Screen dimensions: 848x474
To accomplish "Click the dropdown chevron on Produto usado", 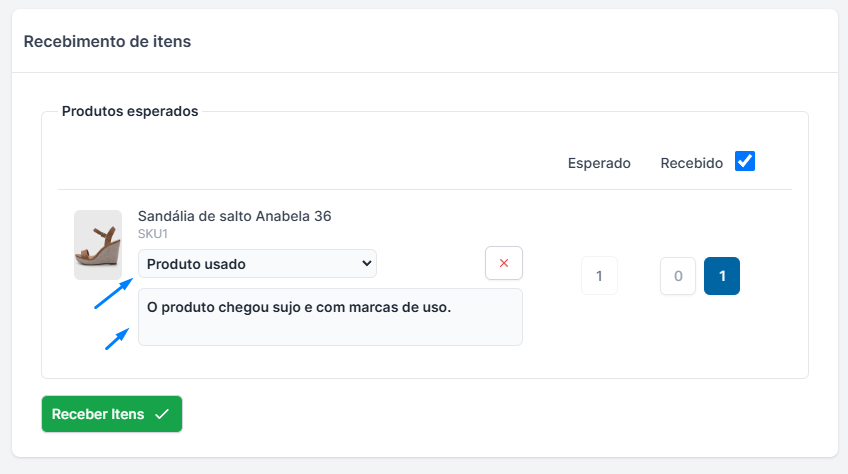I will pos(366,264).
